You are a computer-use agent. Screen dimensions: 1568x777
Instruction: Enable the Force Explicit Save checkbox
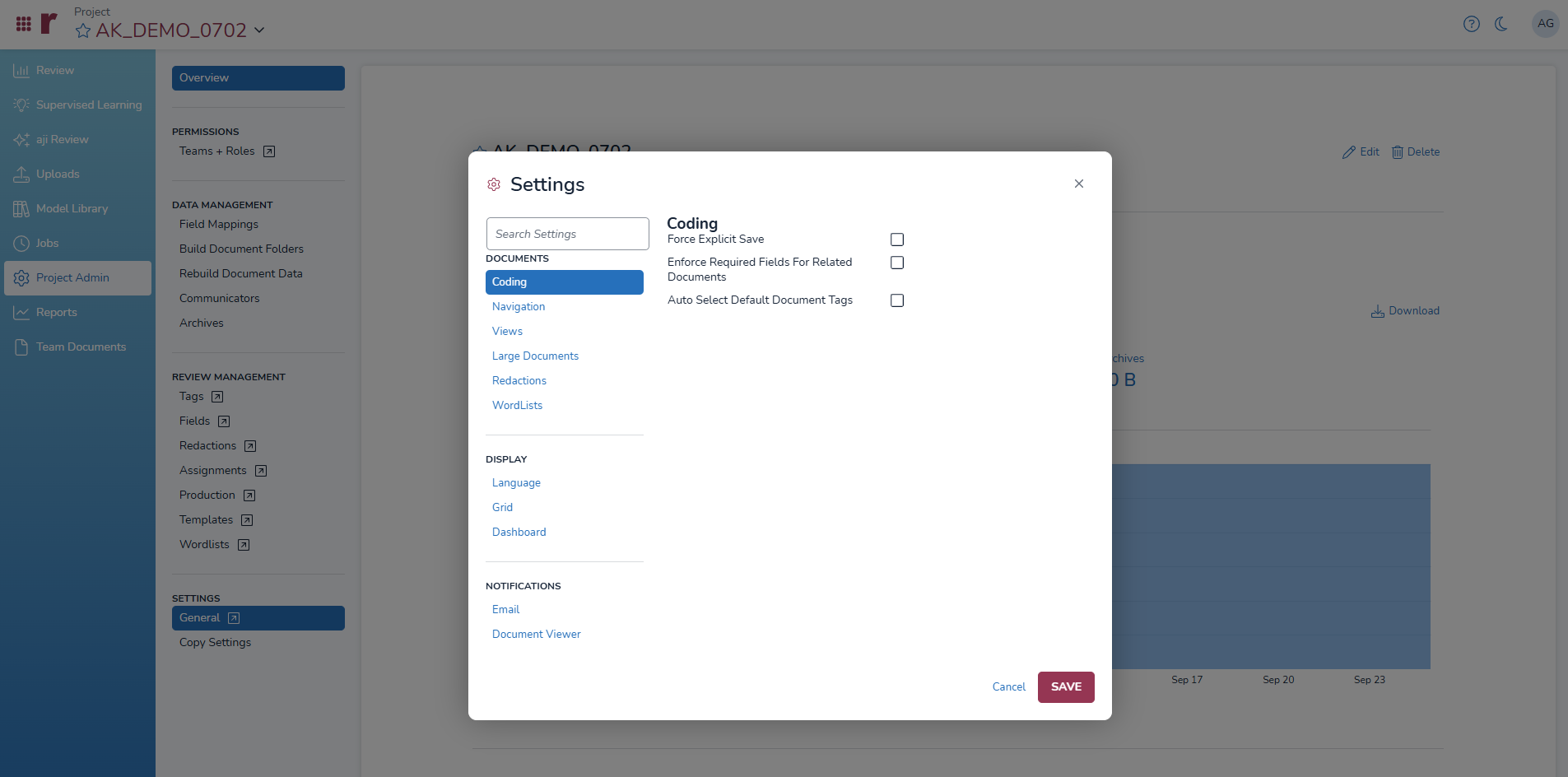point(897,240)
